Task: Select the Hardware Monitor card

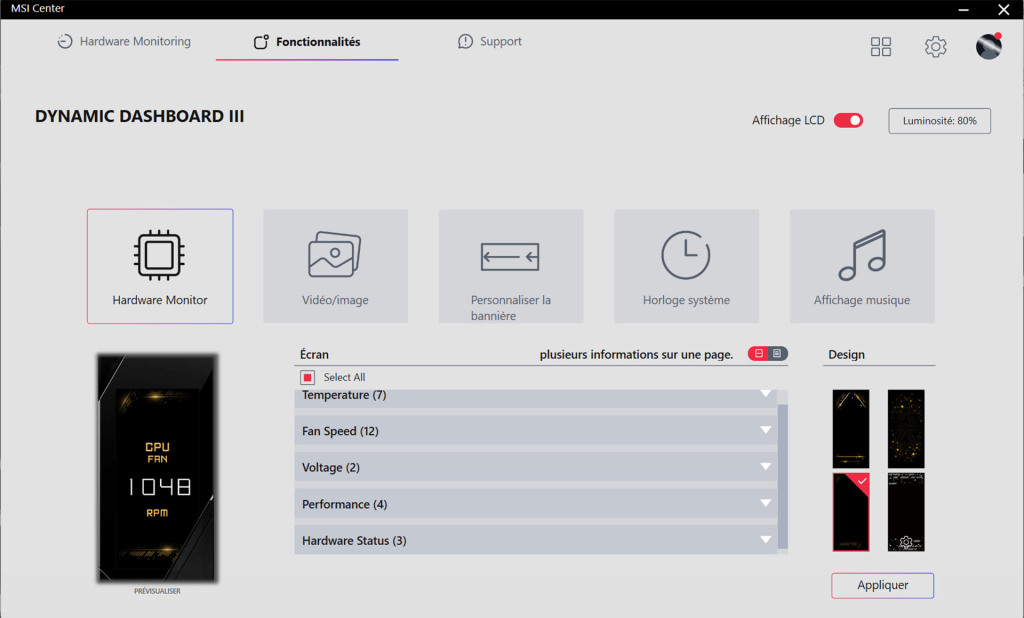Action: [160, 266]
